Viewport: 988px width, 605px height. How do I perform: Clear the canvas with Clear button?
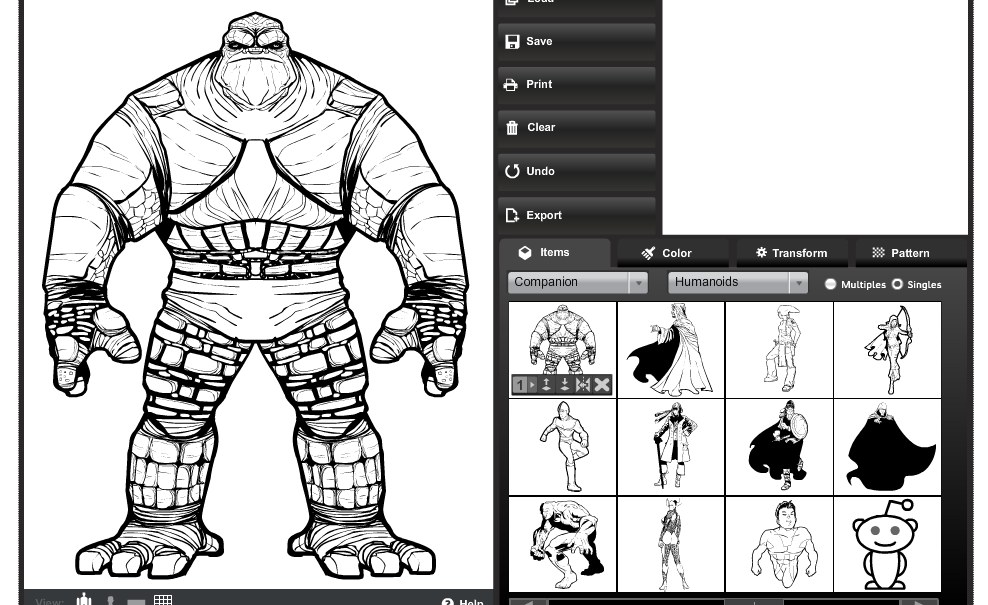pos(577,129)
